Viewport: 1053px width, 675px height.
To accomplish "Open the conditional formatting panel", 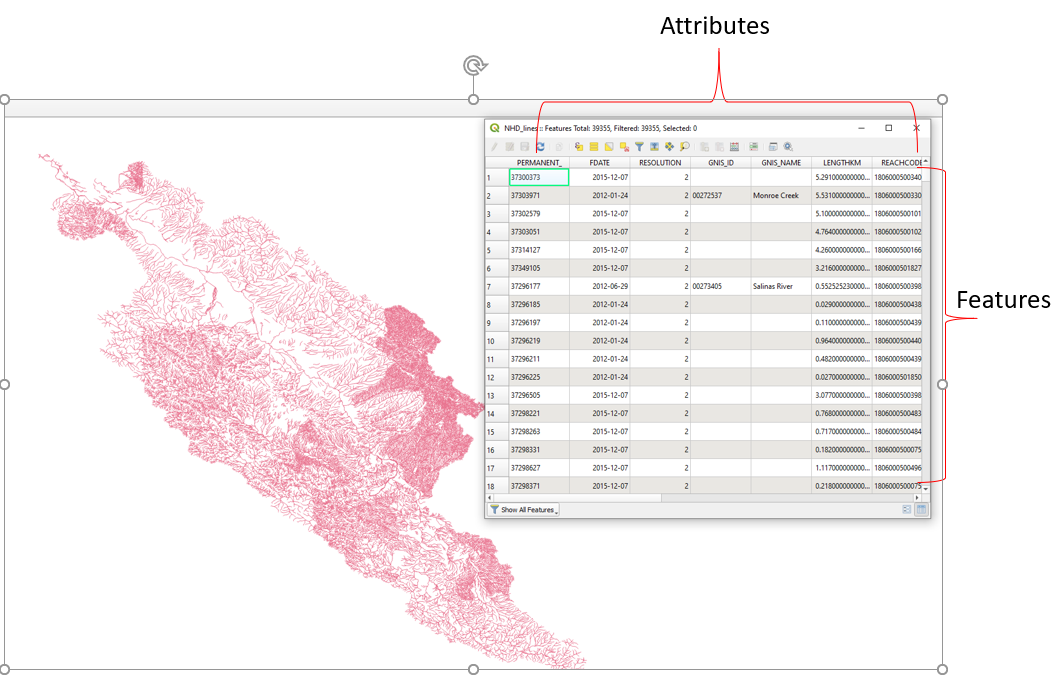I will 753,147.
